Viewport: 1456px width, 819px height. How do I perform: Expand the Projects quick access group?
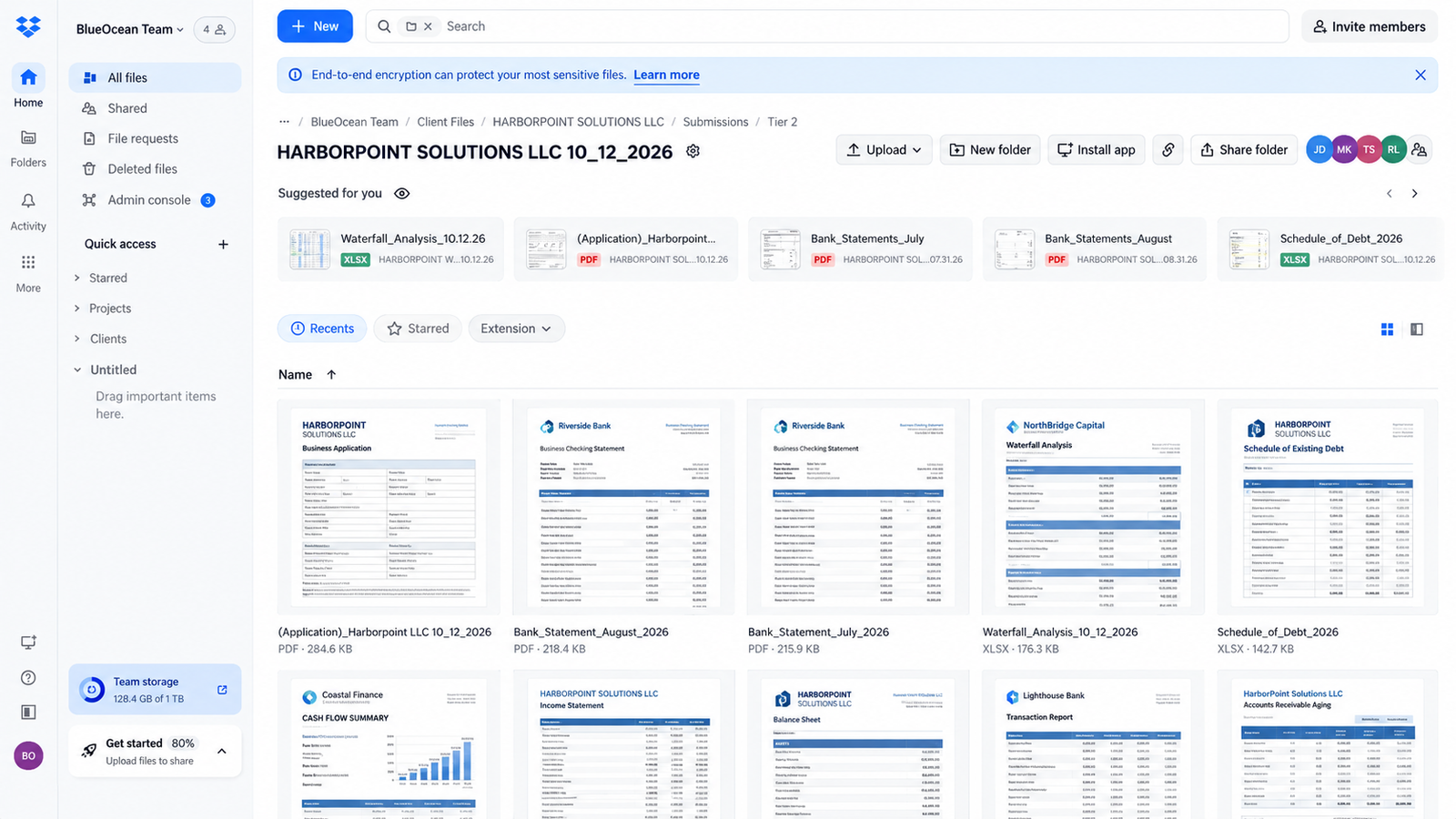pyautogui.click(x=77, y=308)
